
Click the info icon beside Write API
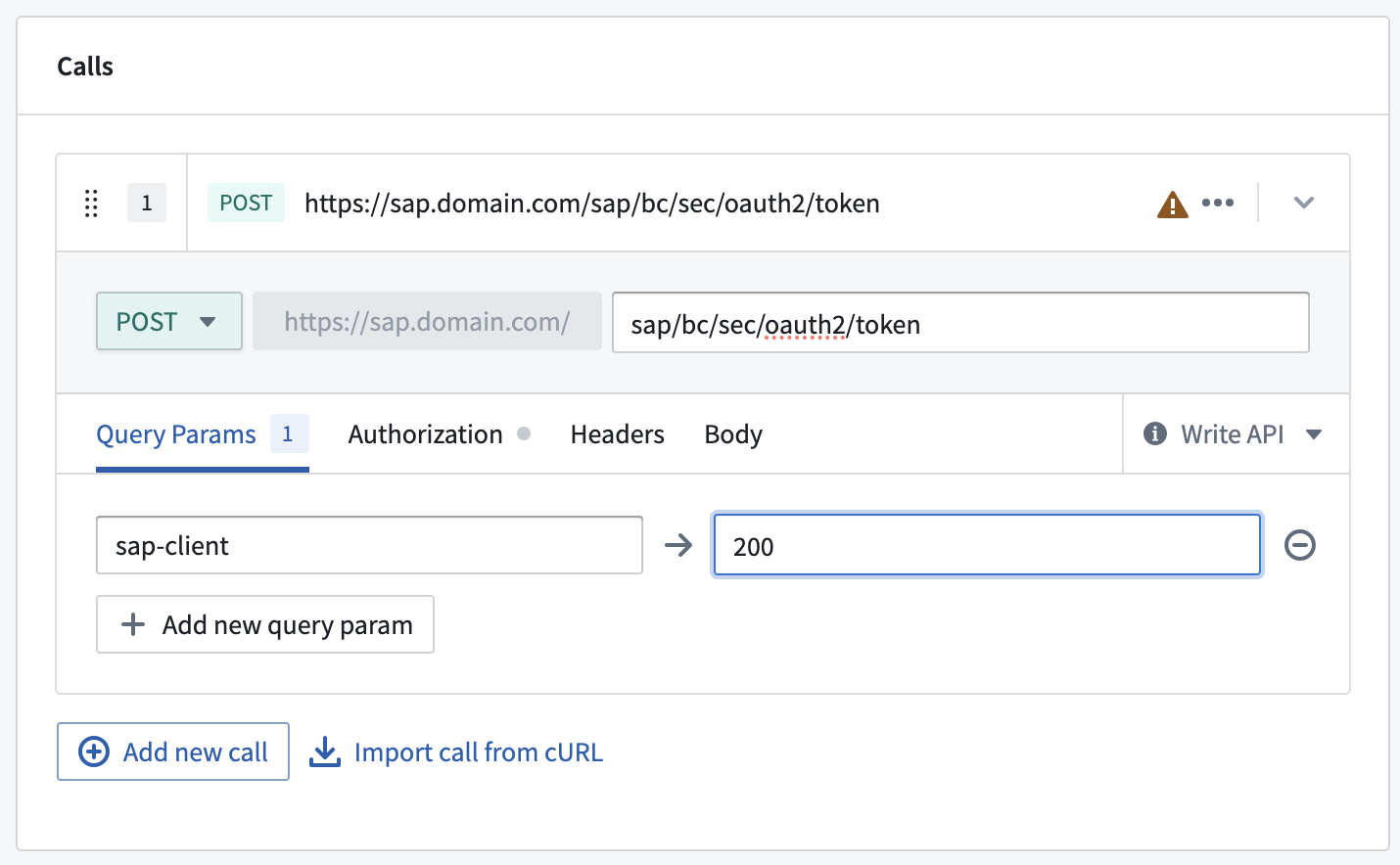pyautogui.click(x=1155, y=433)
